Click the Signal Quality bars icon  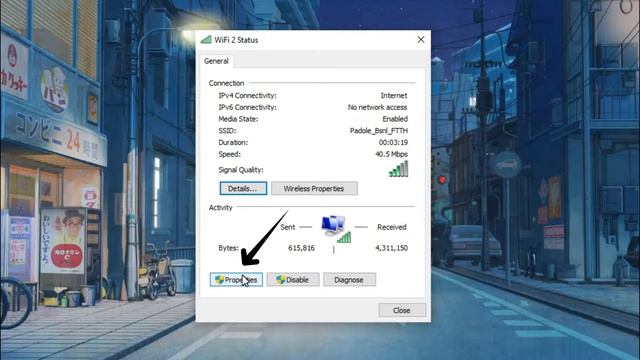pos(398,169)
